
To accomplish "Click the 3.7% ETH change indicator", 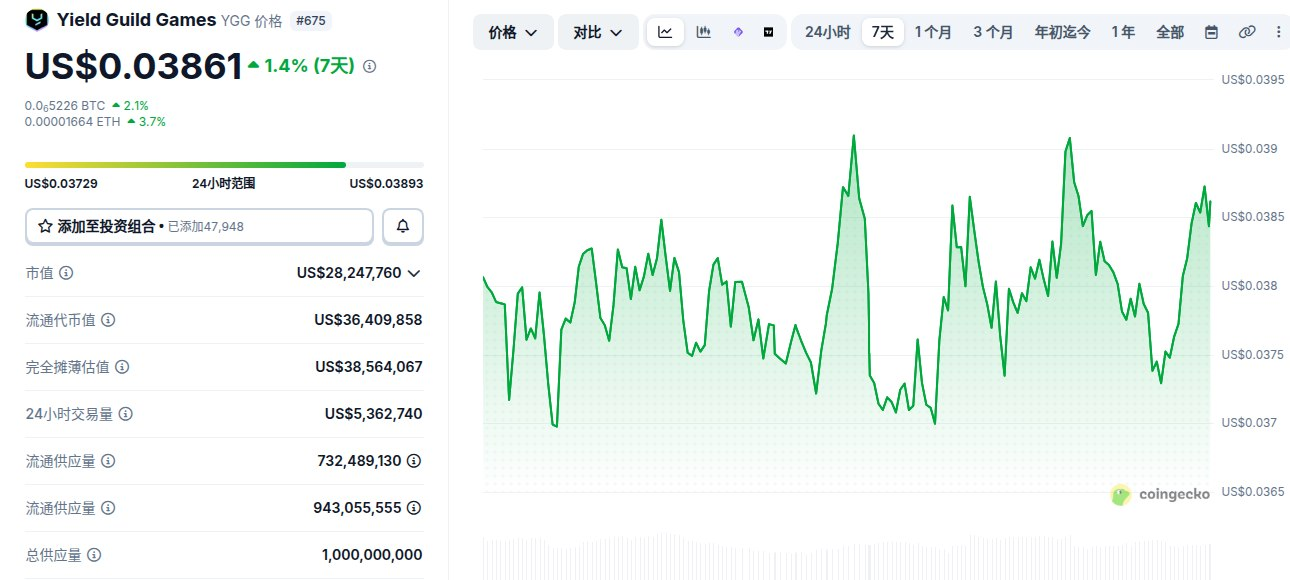I will coord(146,121).
